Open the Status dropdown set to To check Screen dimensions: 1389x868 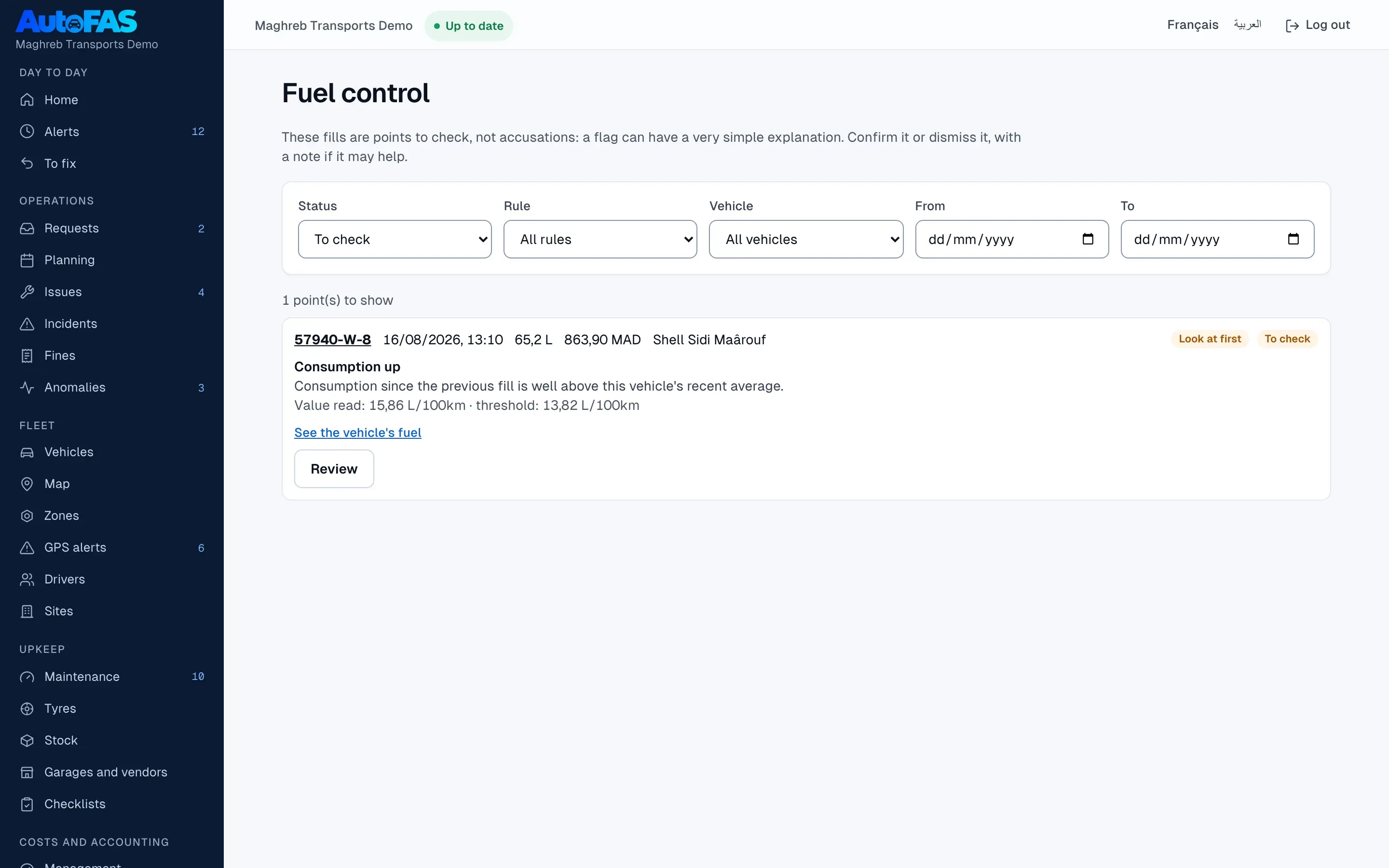tap(395, 239)
